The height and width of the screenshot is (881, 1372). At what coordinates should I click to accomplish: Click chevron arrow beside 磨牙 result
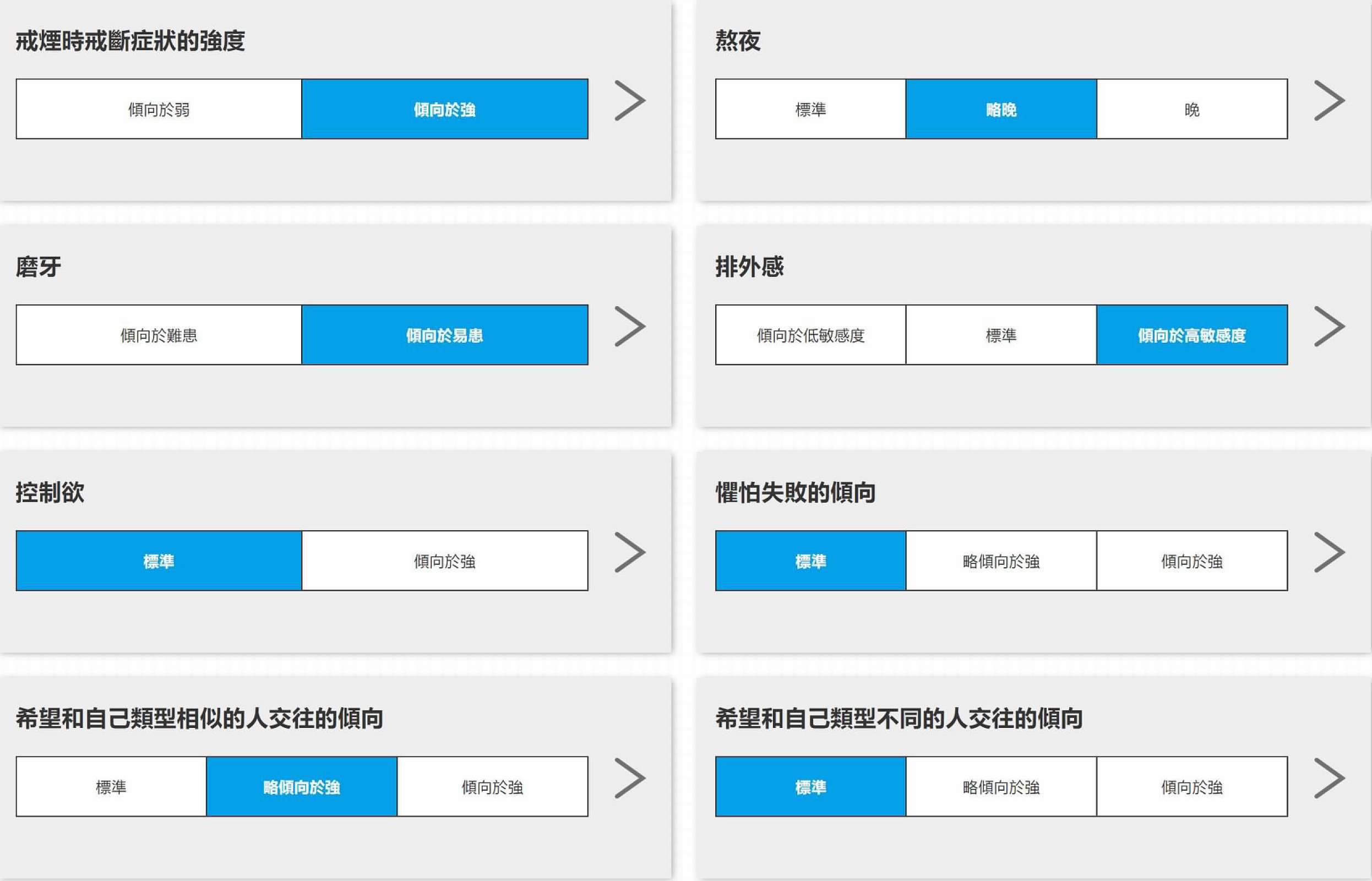[x=630, y=327]
